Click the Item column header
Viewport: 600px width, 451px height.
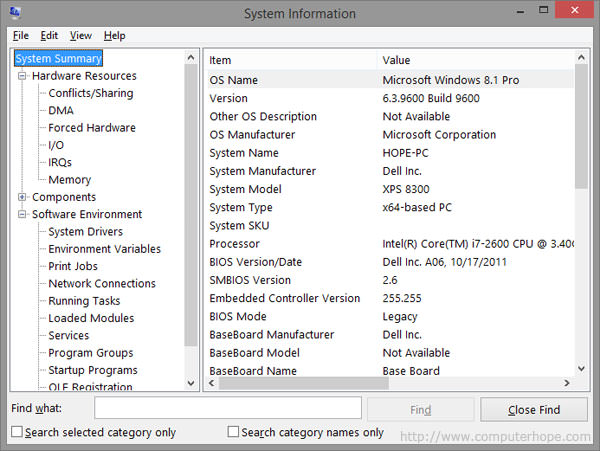[291, 60]
